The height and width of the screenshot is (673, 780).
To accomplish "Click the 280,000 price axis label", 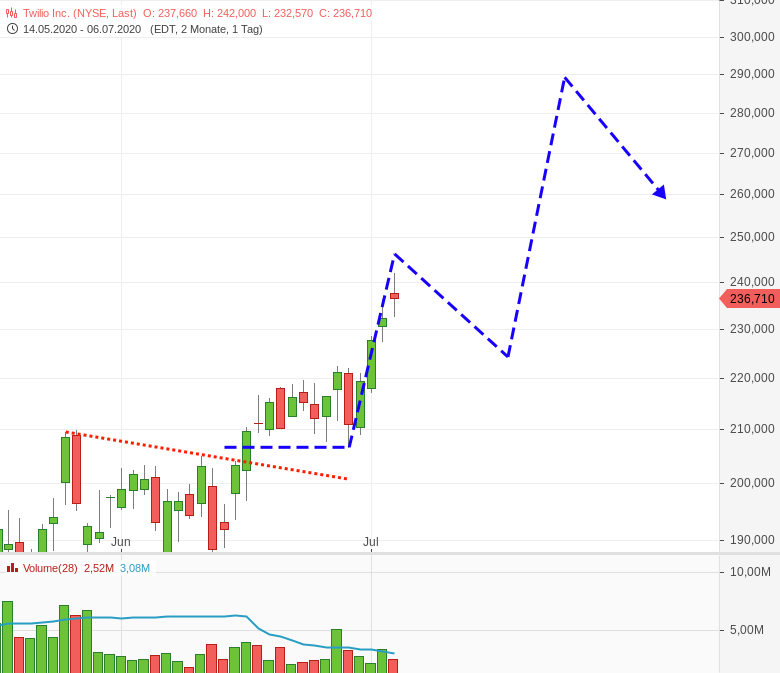I will click(x=752, y=113).
